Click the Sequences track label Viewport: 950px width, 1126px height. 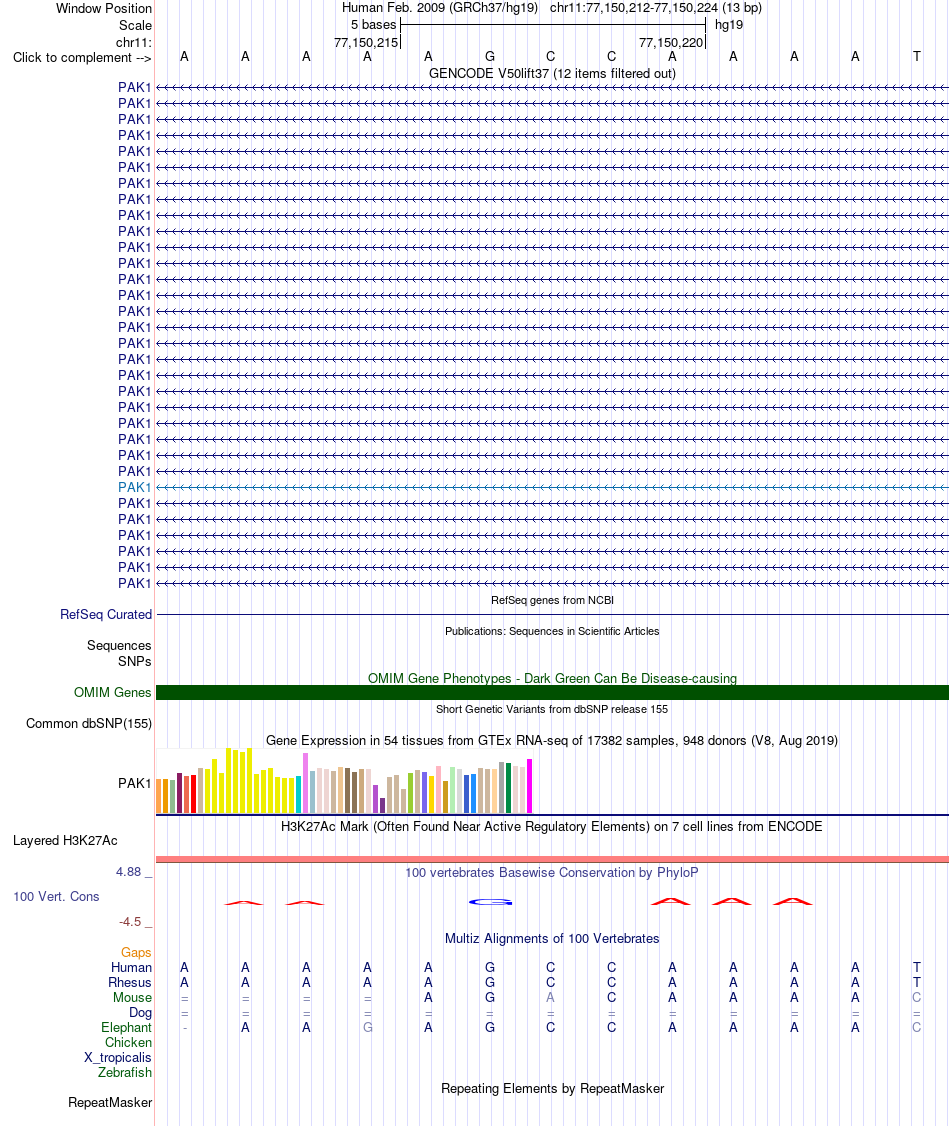(119, 646)
